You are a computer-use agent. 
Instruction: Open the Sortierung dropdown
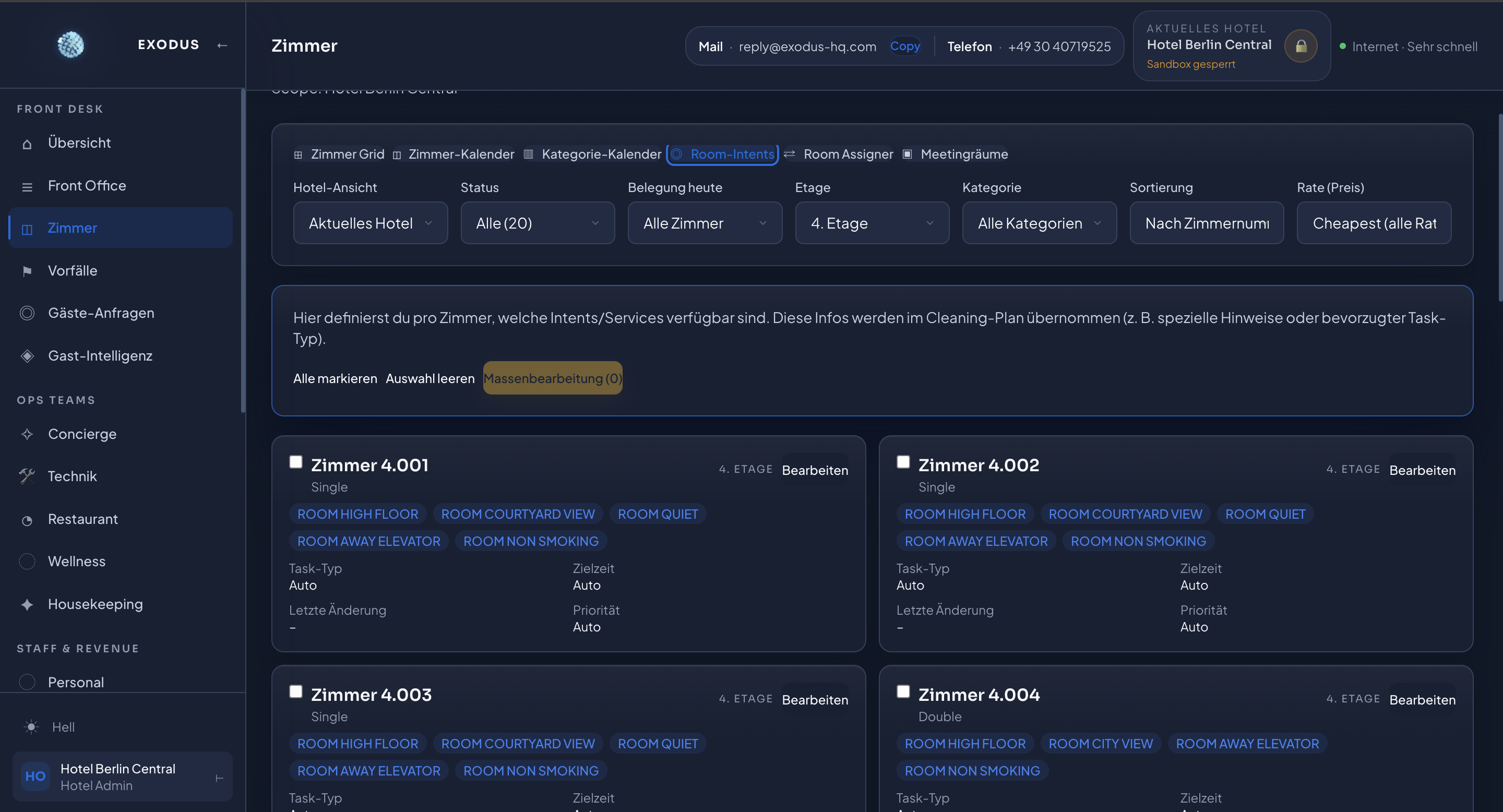[1207, 223]
